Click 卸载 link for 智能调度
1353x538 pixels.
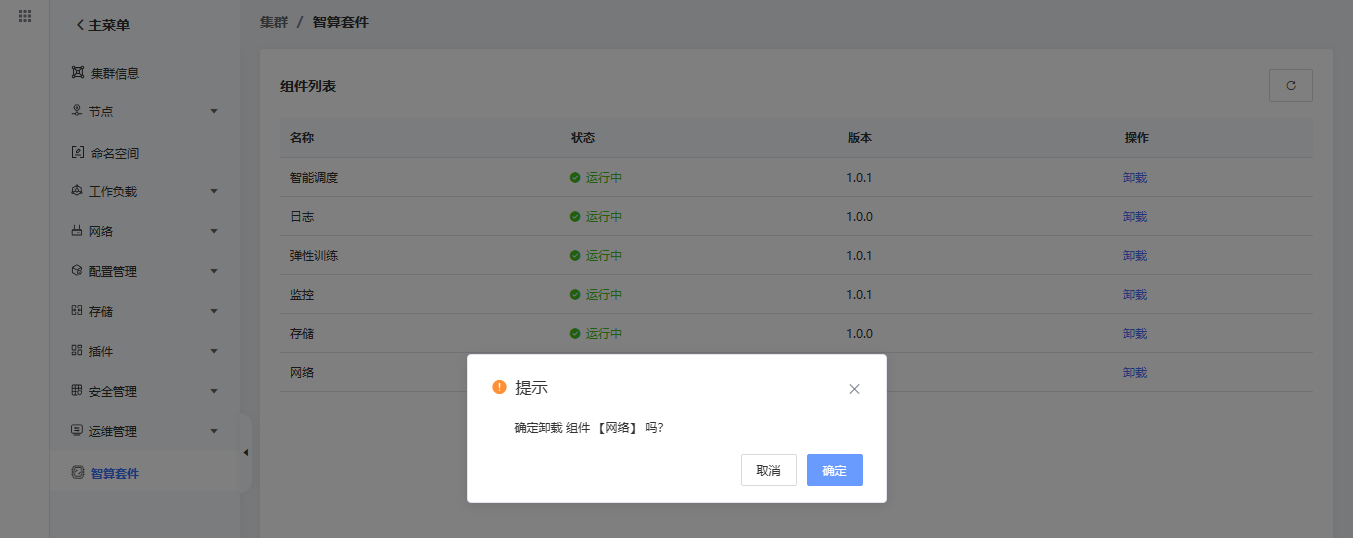(1135, 178)
